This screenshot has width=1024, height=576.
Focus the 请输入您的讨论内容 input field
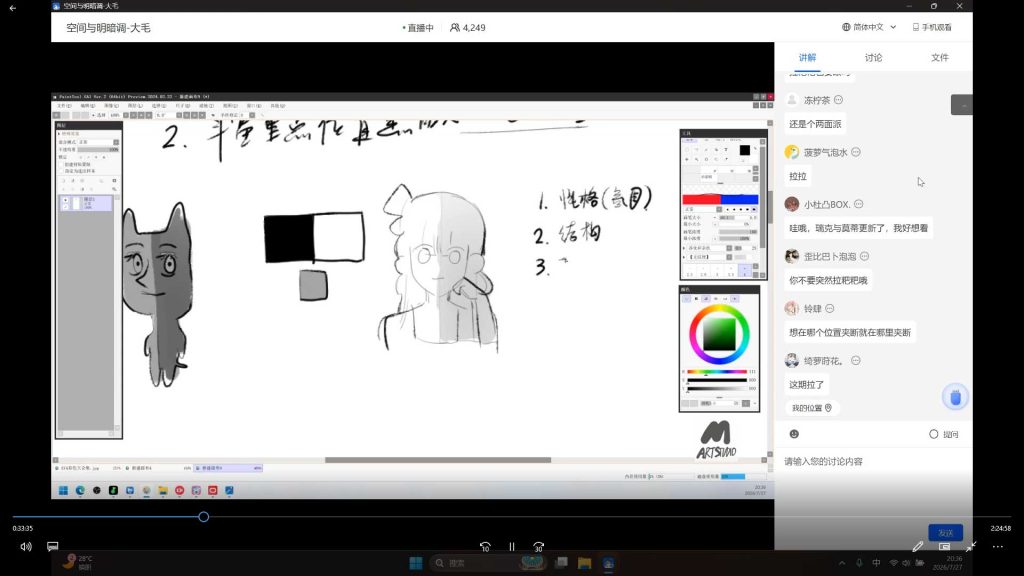[873, 461]
